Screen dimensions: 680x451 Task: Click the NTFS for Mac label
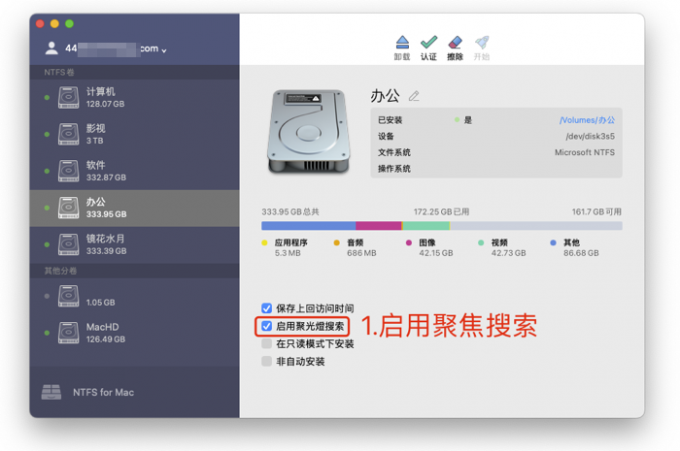tap(104, 392)
